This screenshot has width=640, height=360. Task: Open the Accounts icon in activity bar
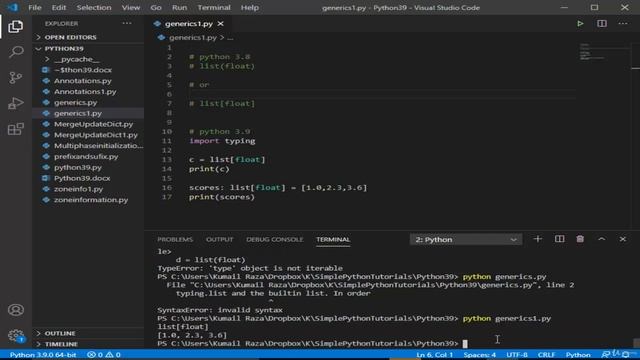point(16,310)
